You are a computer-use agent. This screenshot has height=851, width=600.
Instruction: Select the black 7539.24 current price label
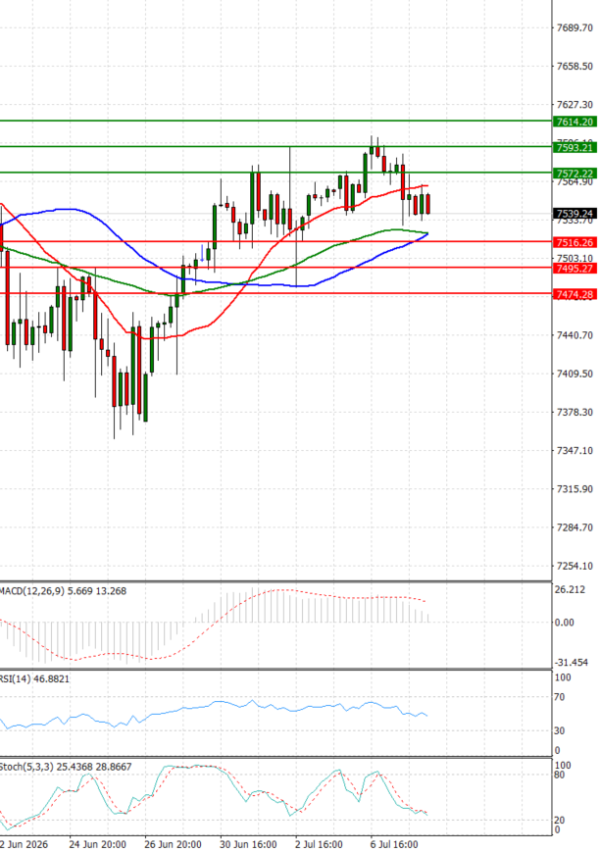click(x=575, y=213)
